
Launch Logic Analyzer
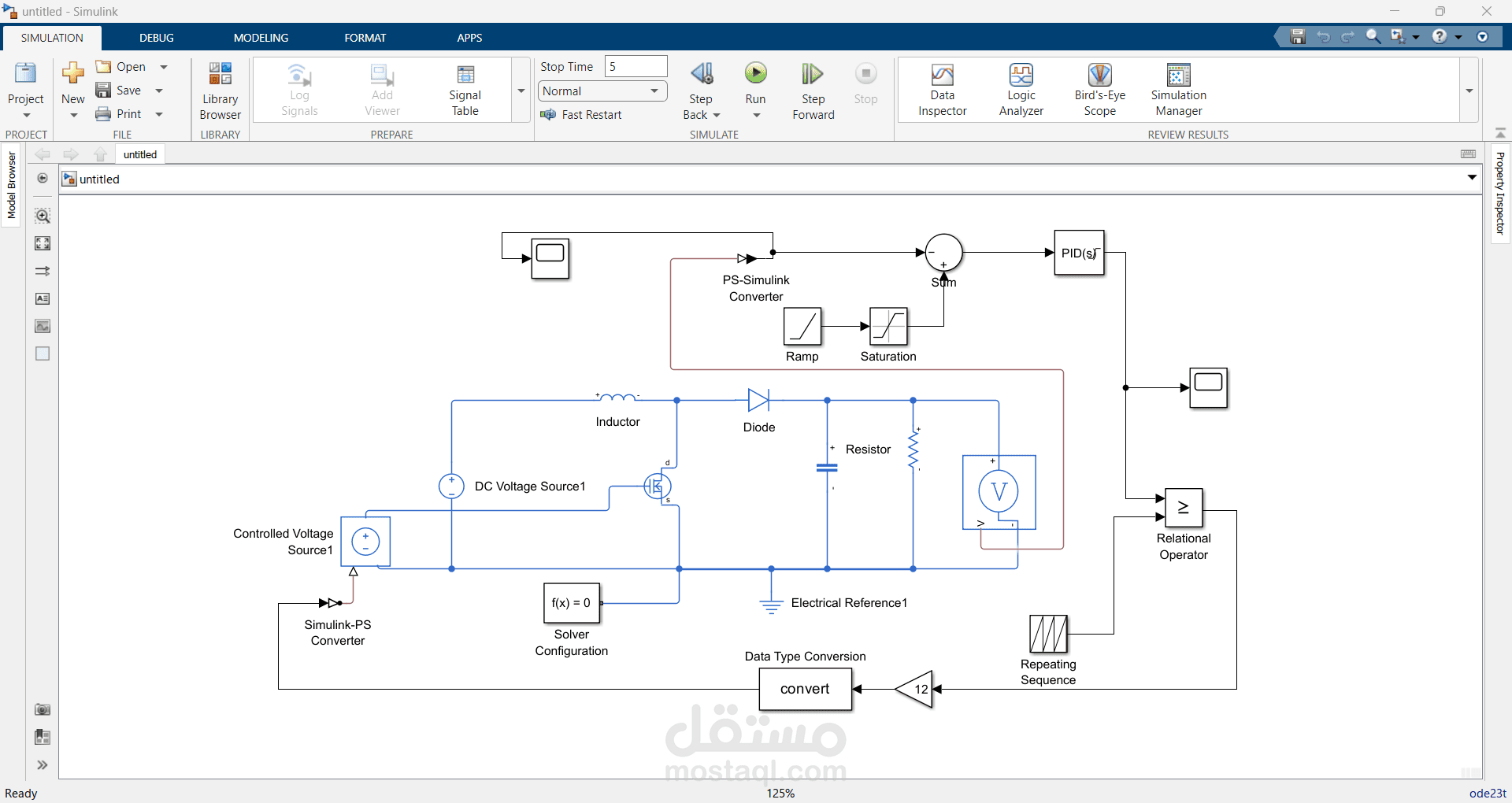pos(1021,91)
